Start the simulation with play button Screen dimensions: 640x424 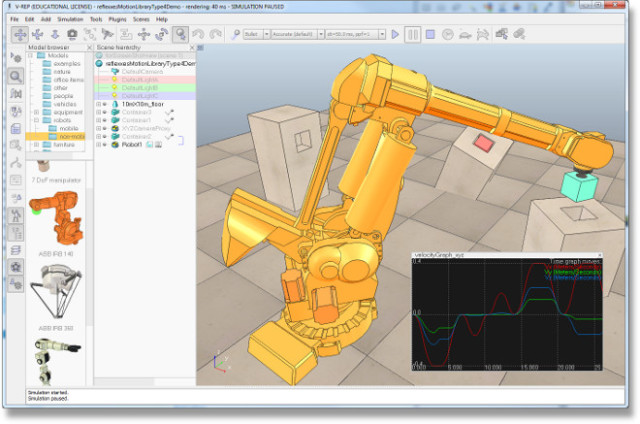click(396, 33)
